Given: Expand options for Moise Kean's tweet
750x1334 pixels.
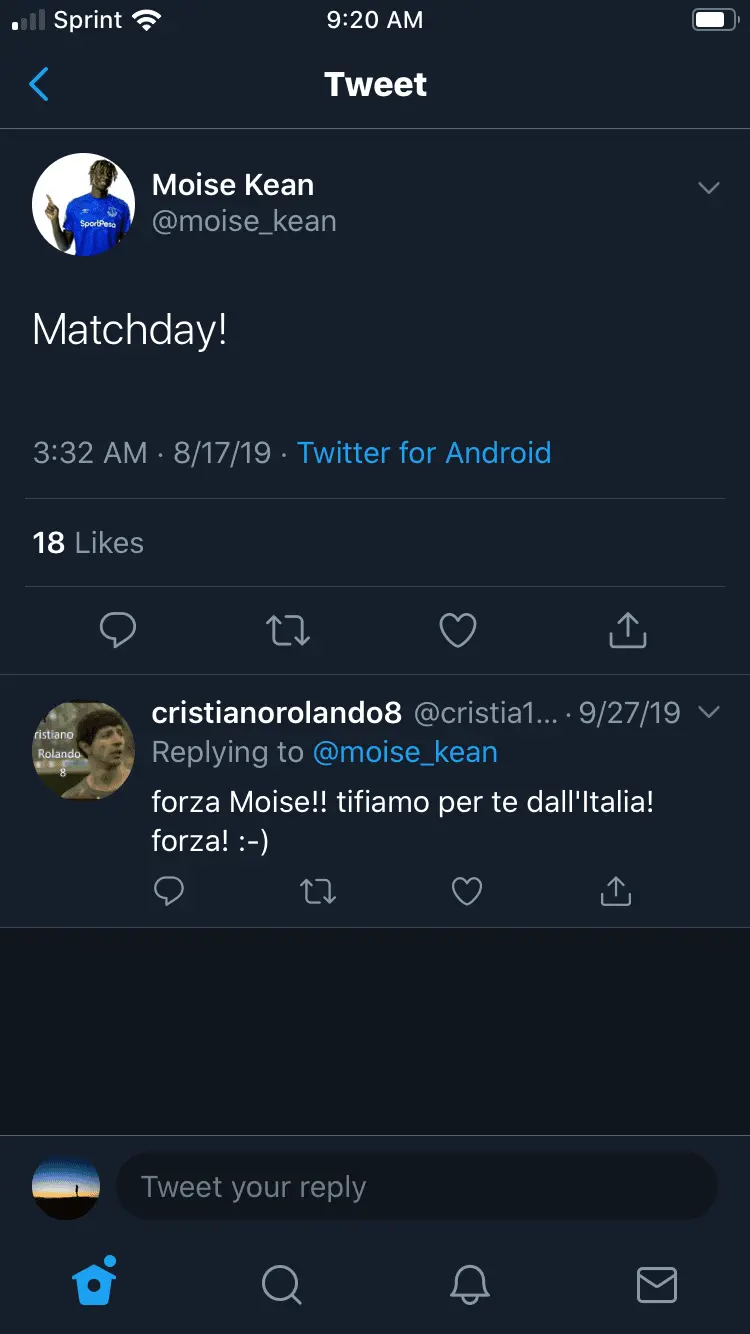Looking at the screenshot, I should tap(709, 188).
